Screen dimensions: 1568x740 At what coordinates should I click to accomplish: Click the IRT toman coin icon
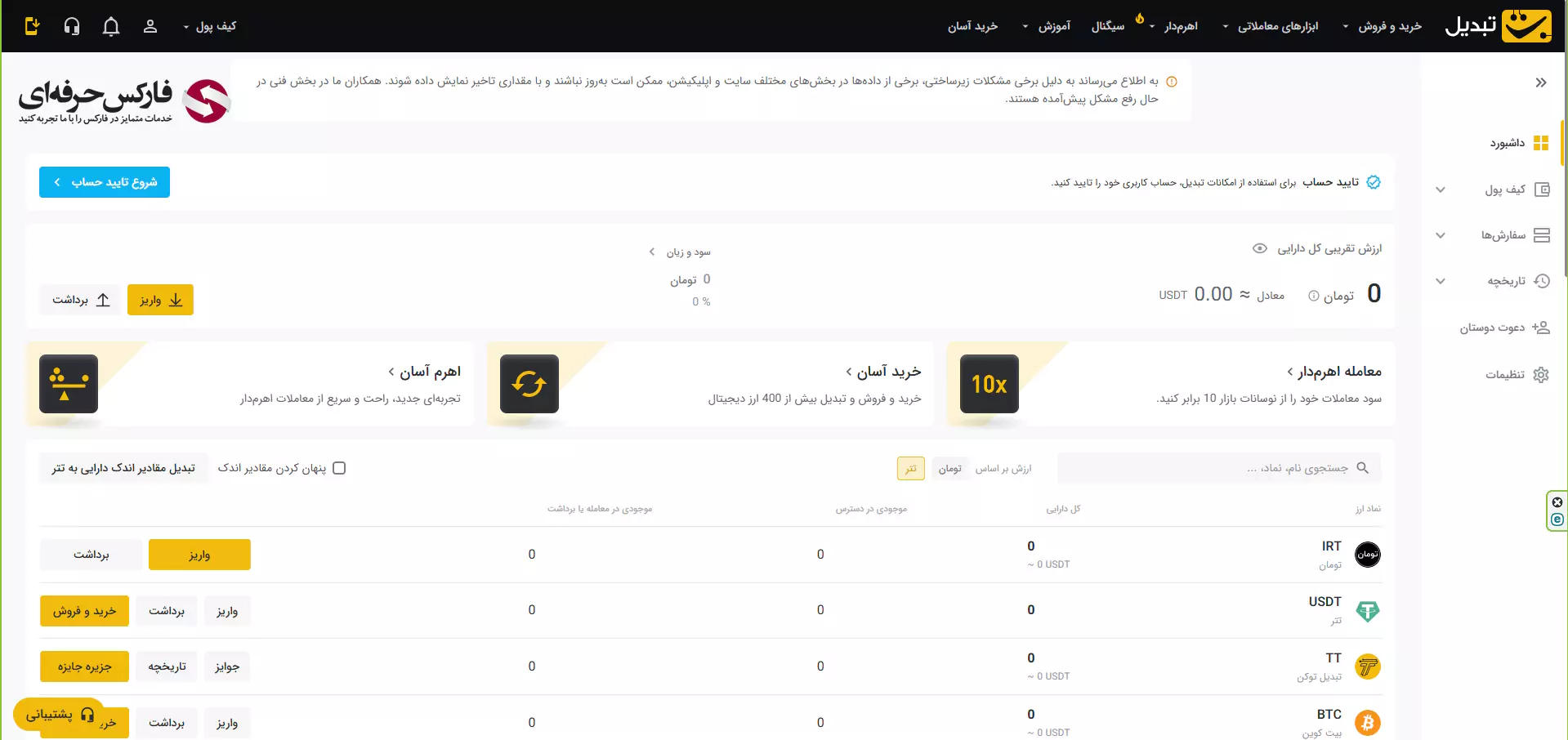click(1368, 555)
